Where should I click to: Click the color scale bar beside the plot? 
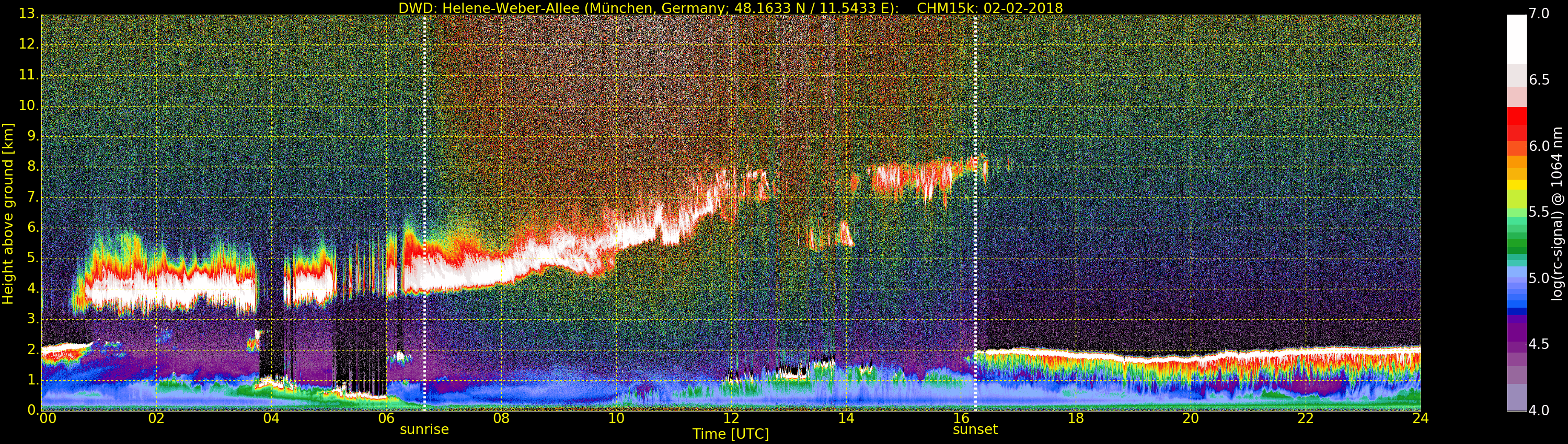coord(1516,213)
